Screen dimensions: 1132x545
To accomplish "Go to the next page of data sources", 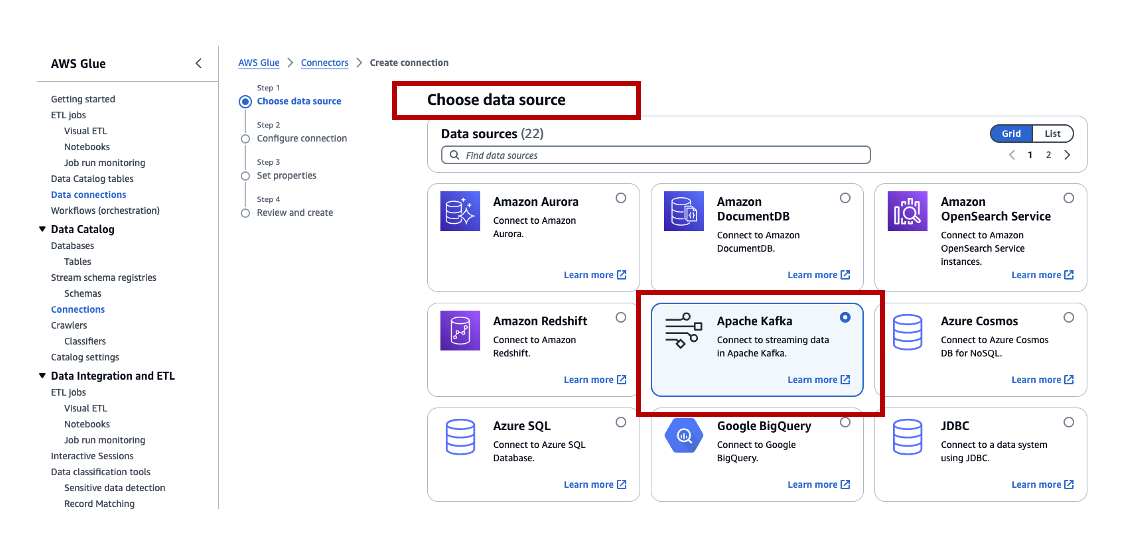I will (x=1067, y=154).
